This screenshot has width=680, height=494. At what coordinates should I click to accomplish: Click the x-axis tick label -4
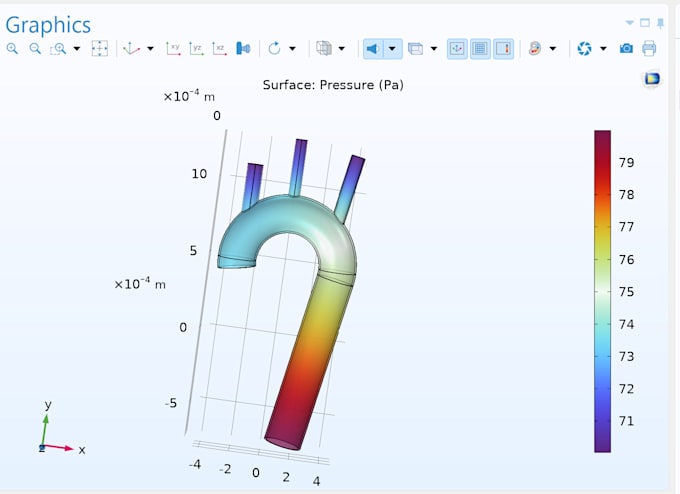point(195,465)
